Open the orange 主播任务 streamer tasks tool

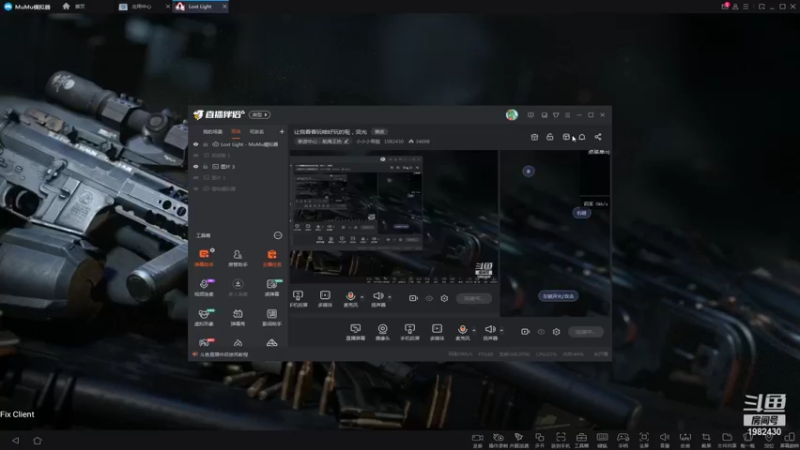coord(272,258)
